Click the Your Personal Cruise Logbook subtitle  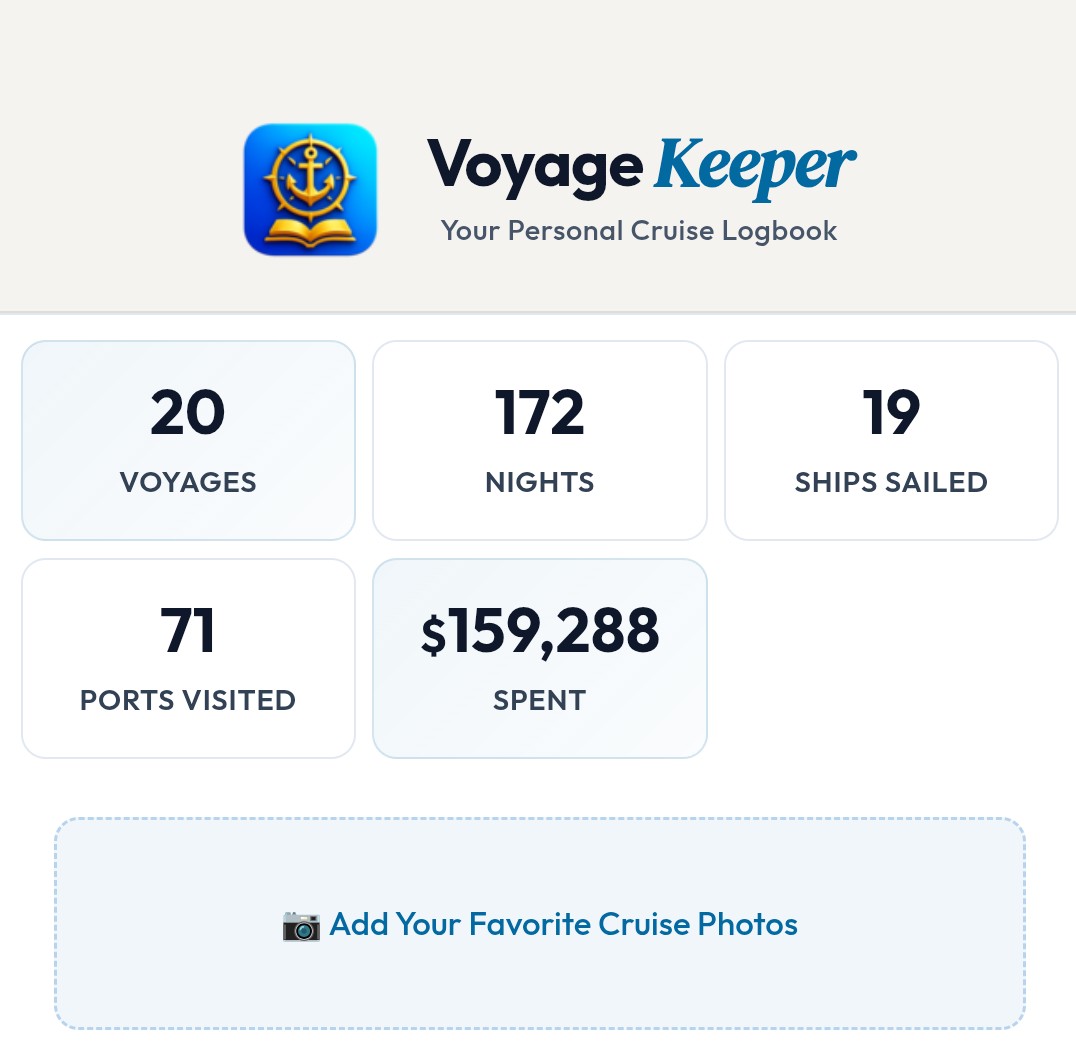pos(639,230)
